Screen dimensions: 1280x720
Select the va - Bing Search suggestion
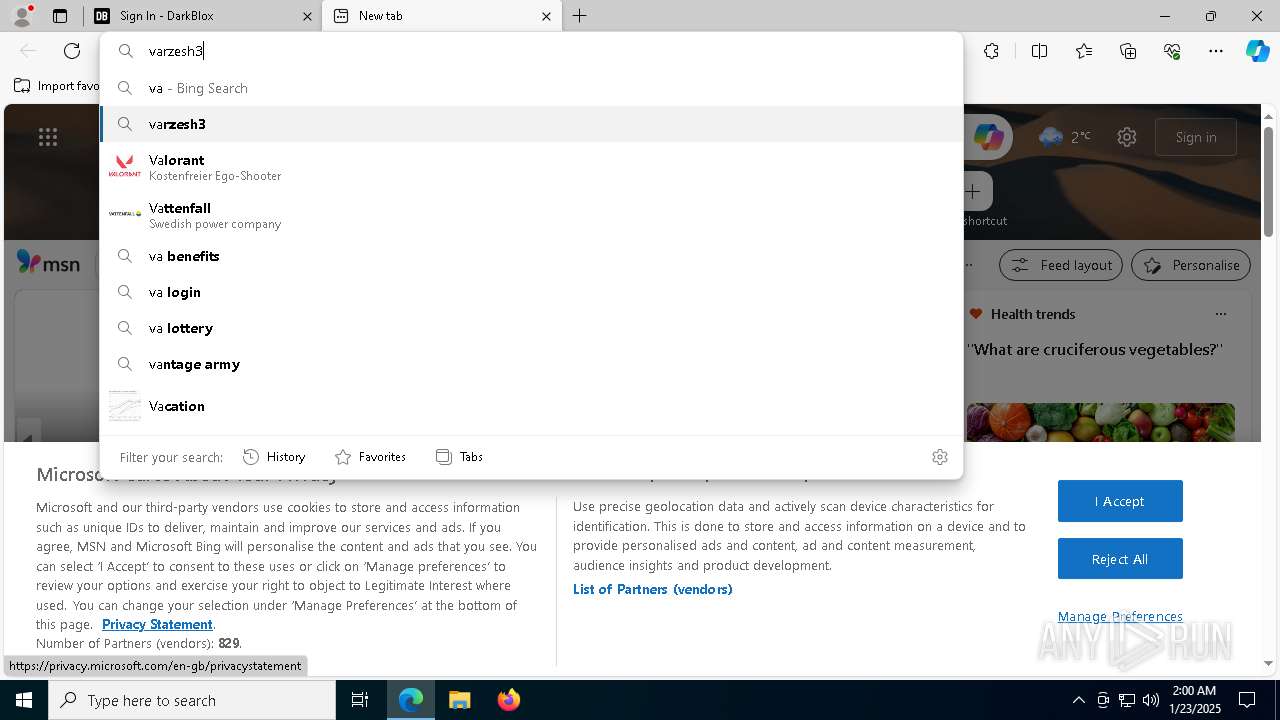tap(531, 88)
